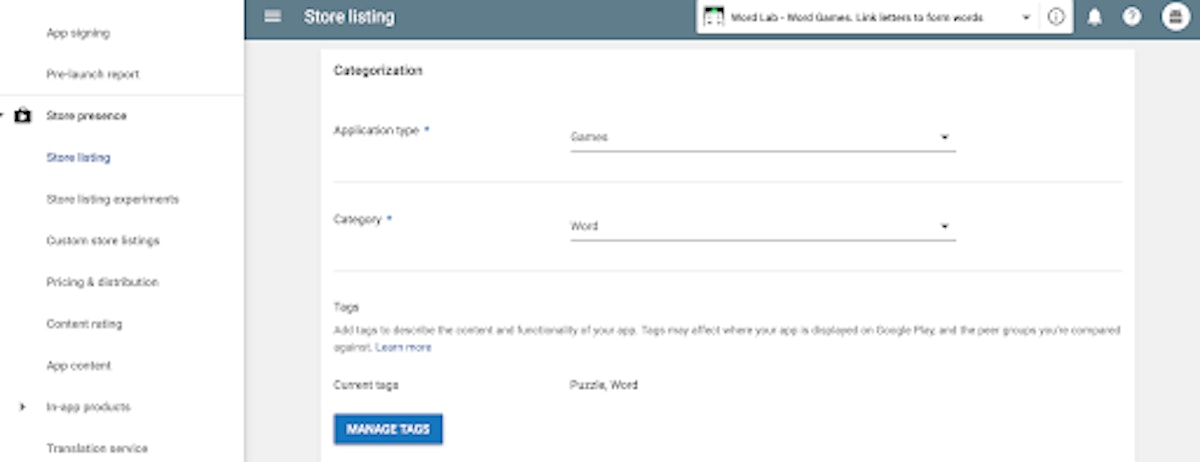This screenshot has width=1200, height=462.
Task: Open the account avatar menu
Action: (1175, 17)
